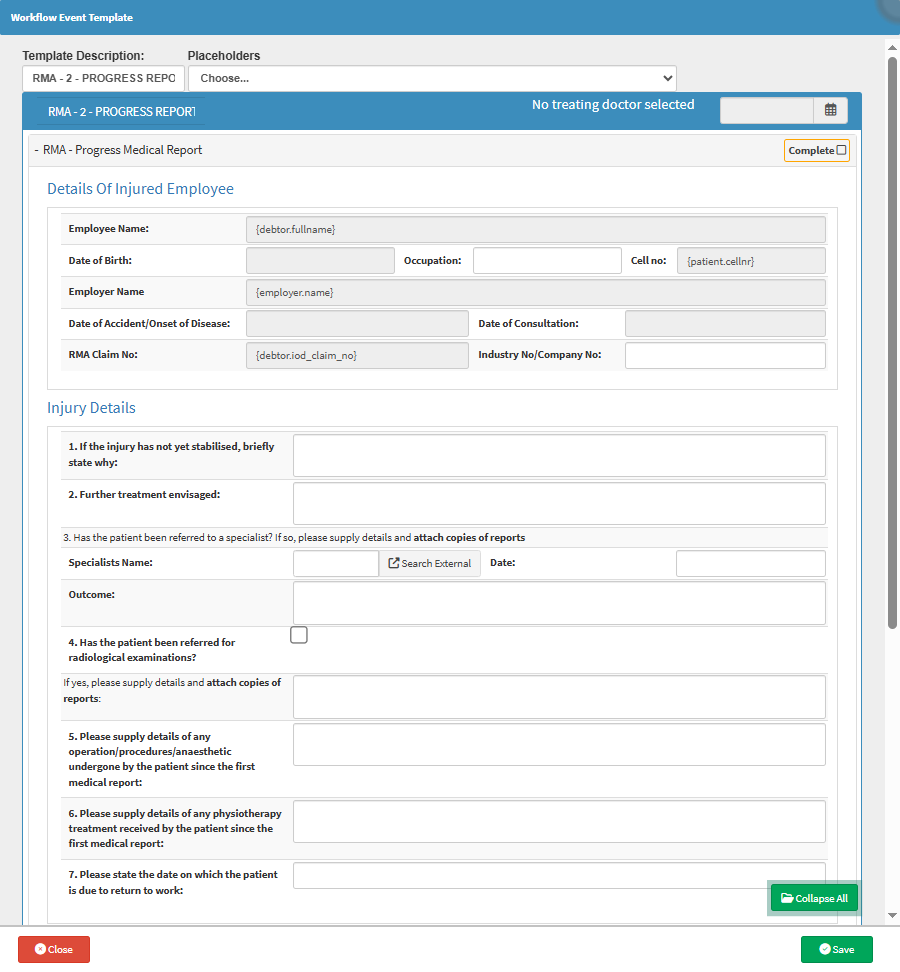Click the treating doctor date field
Image resolution: width=900 pixels, height=972 pixels.
pyautogui.click(x=767, y=110)
